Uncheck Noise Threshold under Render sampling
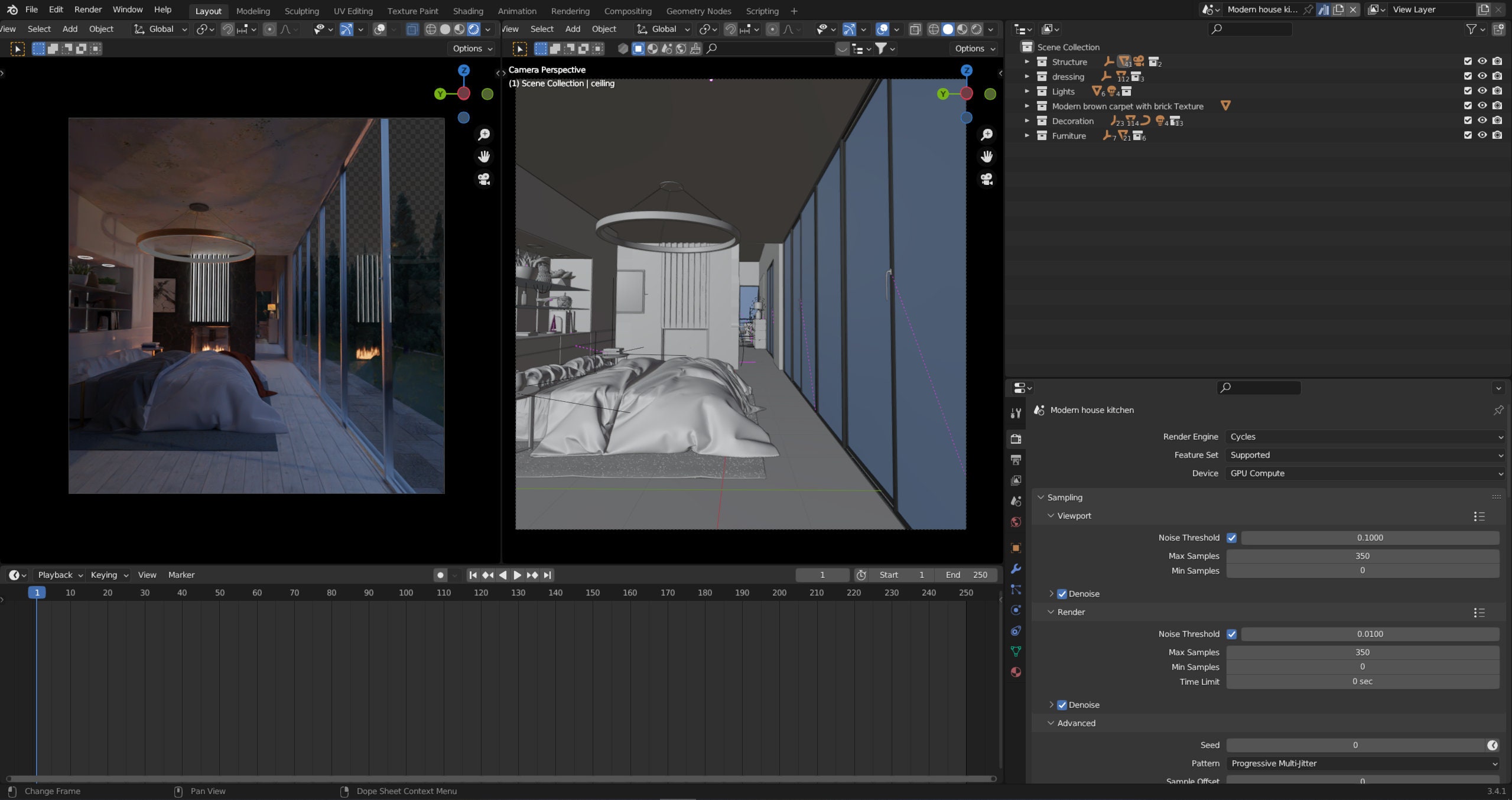This screenshot has width=1512, height=800. (1232, 633)
